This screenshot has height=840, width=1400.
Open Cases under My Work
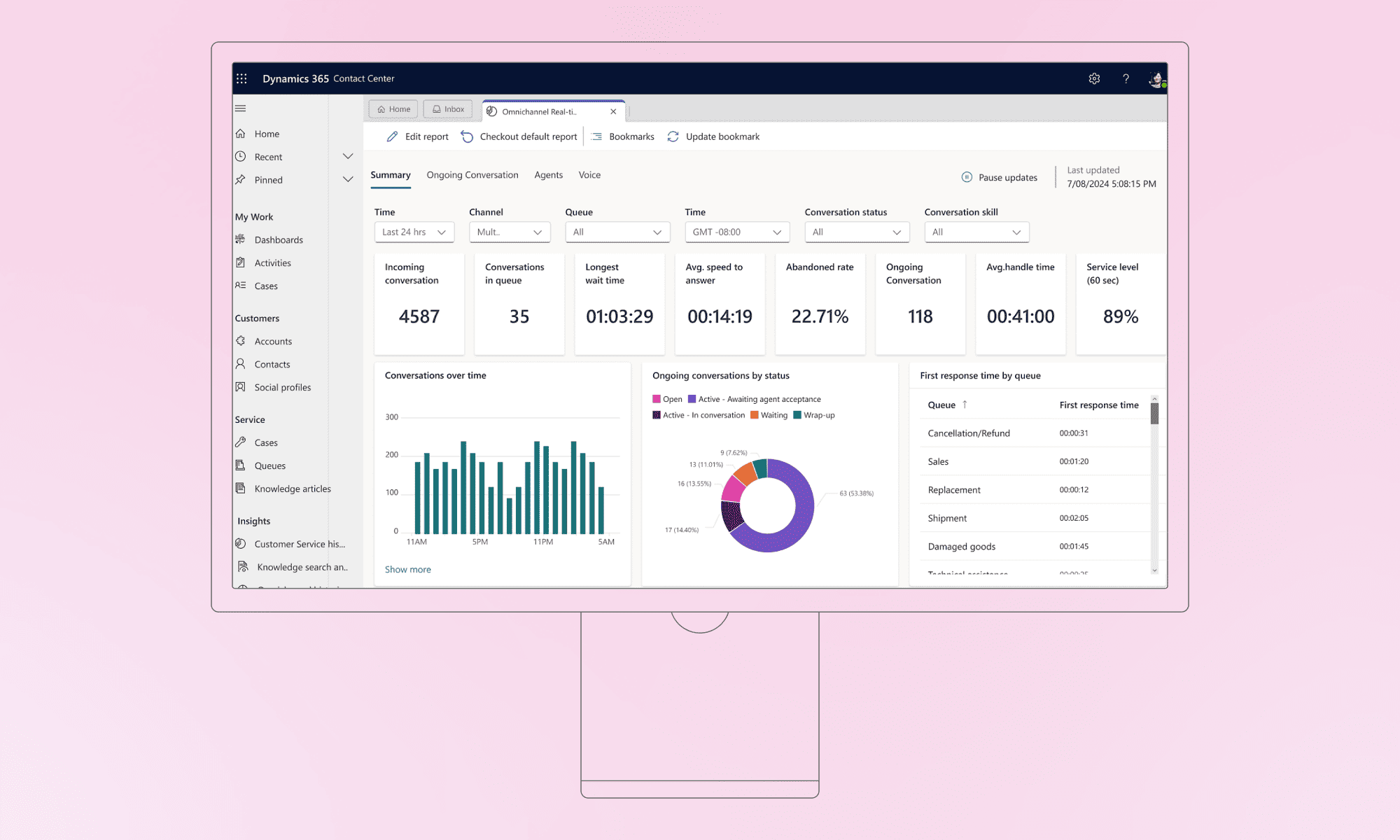coord(266,286)
